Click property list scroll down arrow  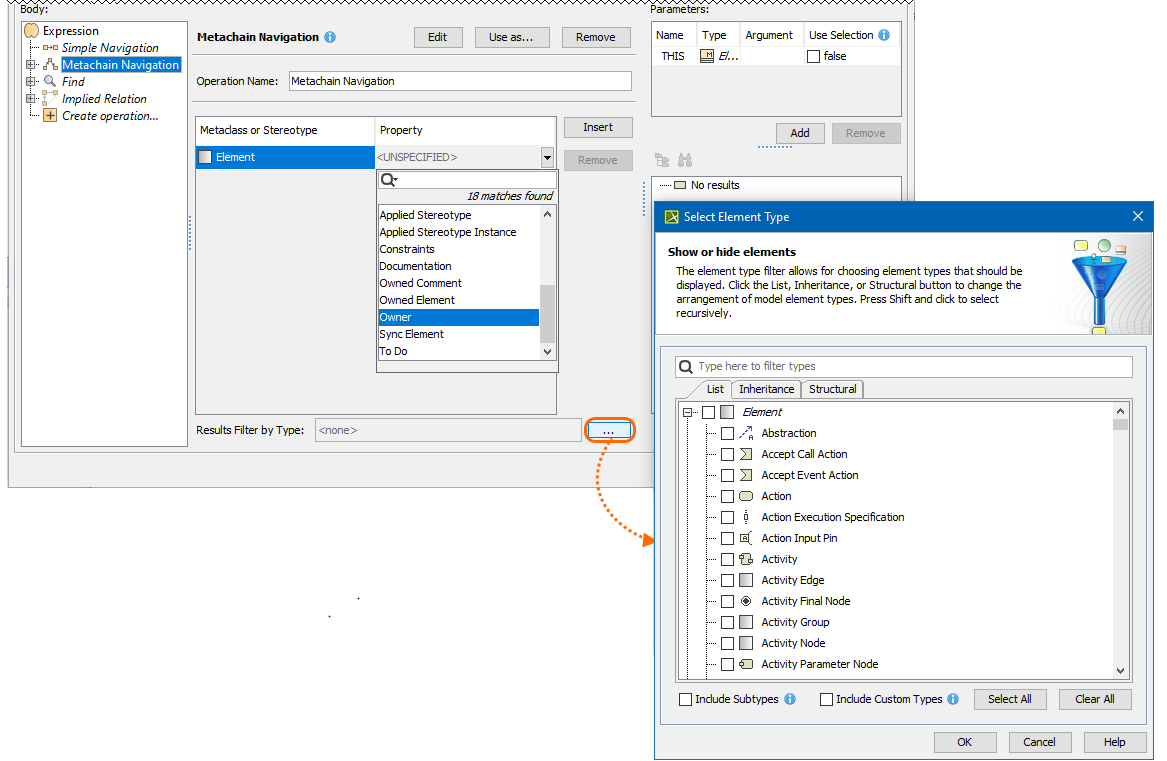tap(547, 351)
